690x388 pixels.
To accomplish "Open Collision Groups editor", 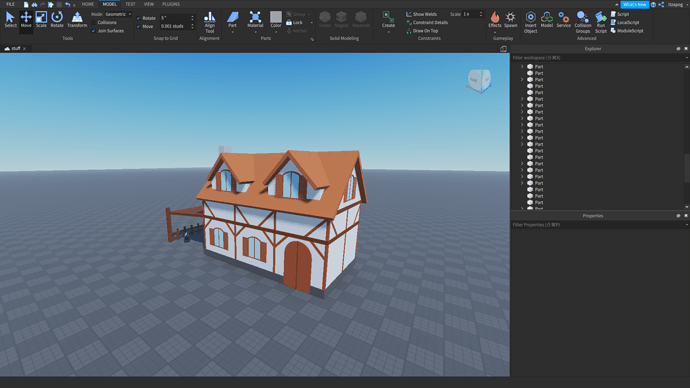I will (x=583, y=22).
